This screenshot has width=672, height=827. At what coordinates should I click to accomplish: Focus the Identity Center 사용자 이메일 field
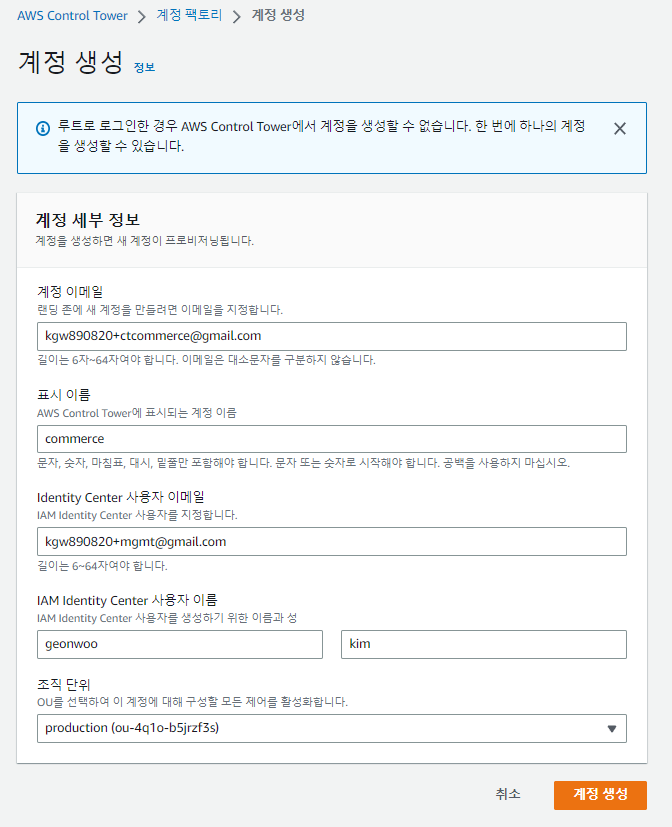(332, 542)
